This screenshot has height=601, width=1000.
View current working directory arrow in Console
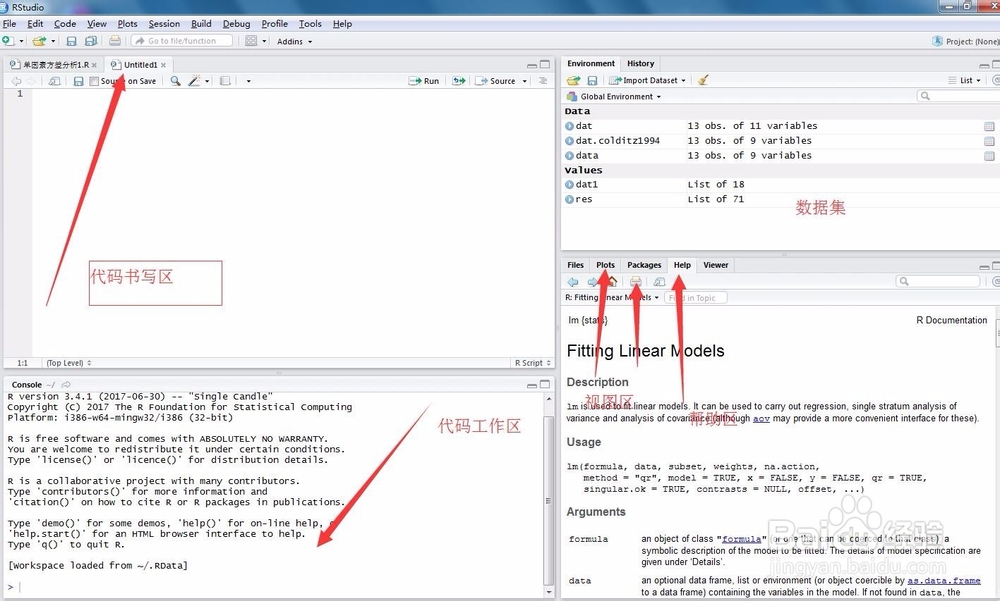coord(66,385)
